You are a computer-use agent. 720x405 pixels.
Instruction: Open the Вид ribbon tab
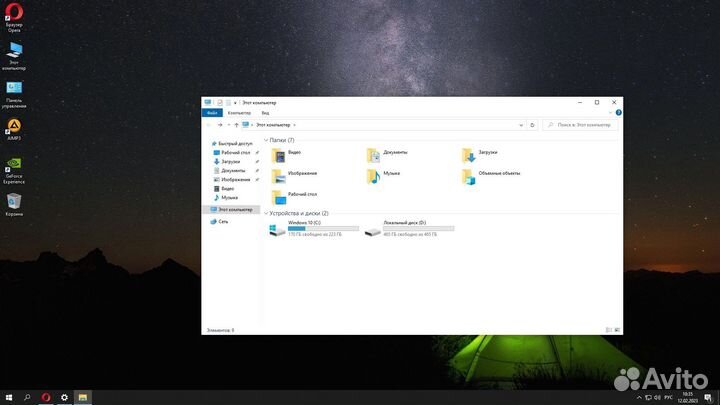265,113
